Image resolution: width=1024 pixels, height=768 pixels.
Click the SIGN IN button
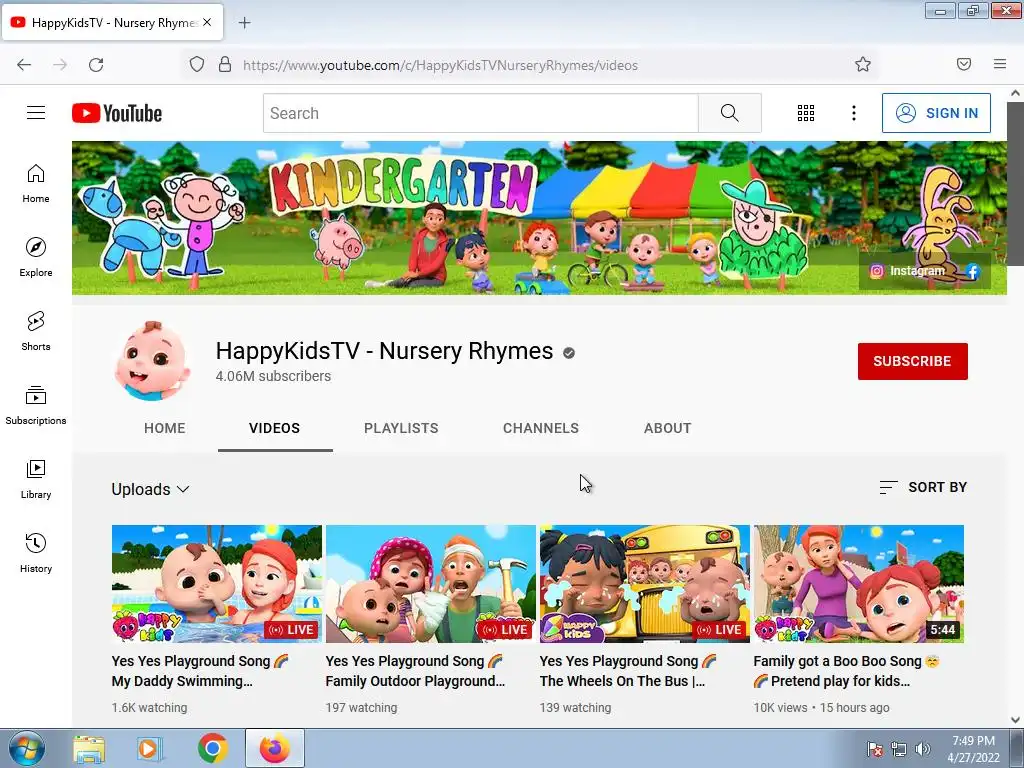click(936, 113)
